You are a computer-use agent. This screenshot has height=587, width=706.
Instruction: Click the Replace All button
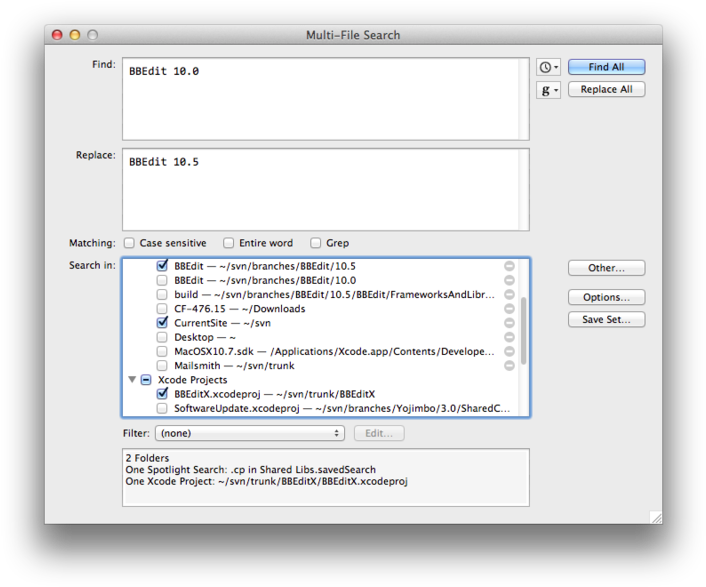pyautogui.click(x=606, y=89)
